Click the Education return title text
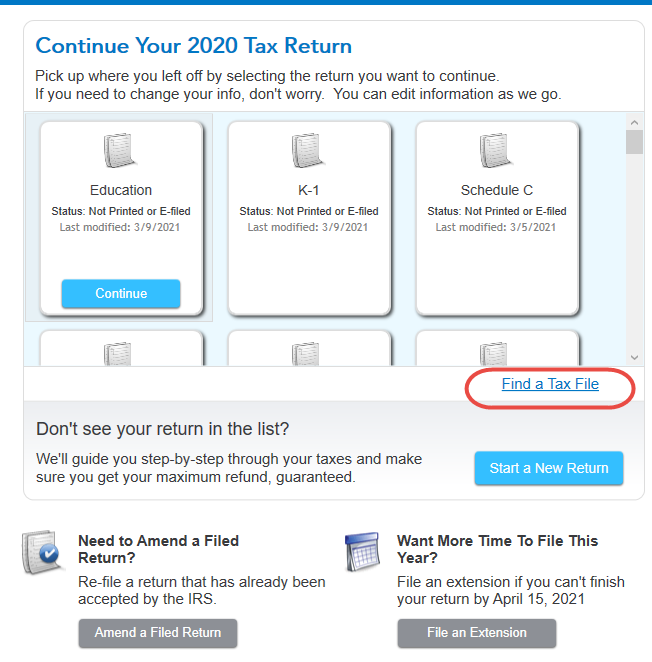Image resolution: width=652 pixels, height=662 pixels. click(121, 190)
